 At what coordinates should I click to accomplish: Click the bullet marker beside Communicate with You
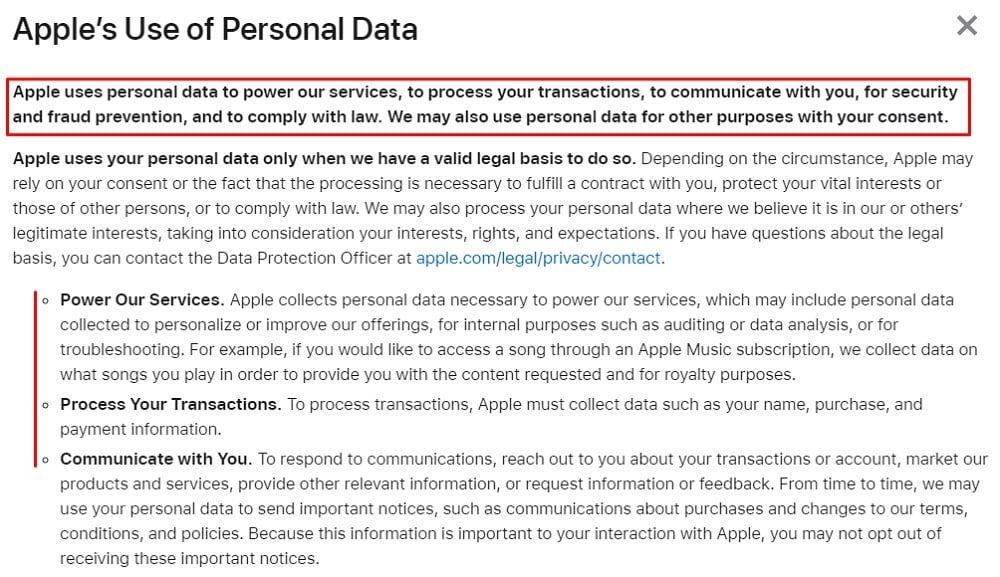tap(45, 460)
